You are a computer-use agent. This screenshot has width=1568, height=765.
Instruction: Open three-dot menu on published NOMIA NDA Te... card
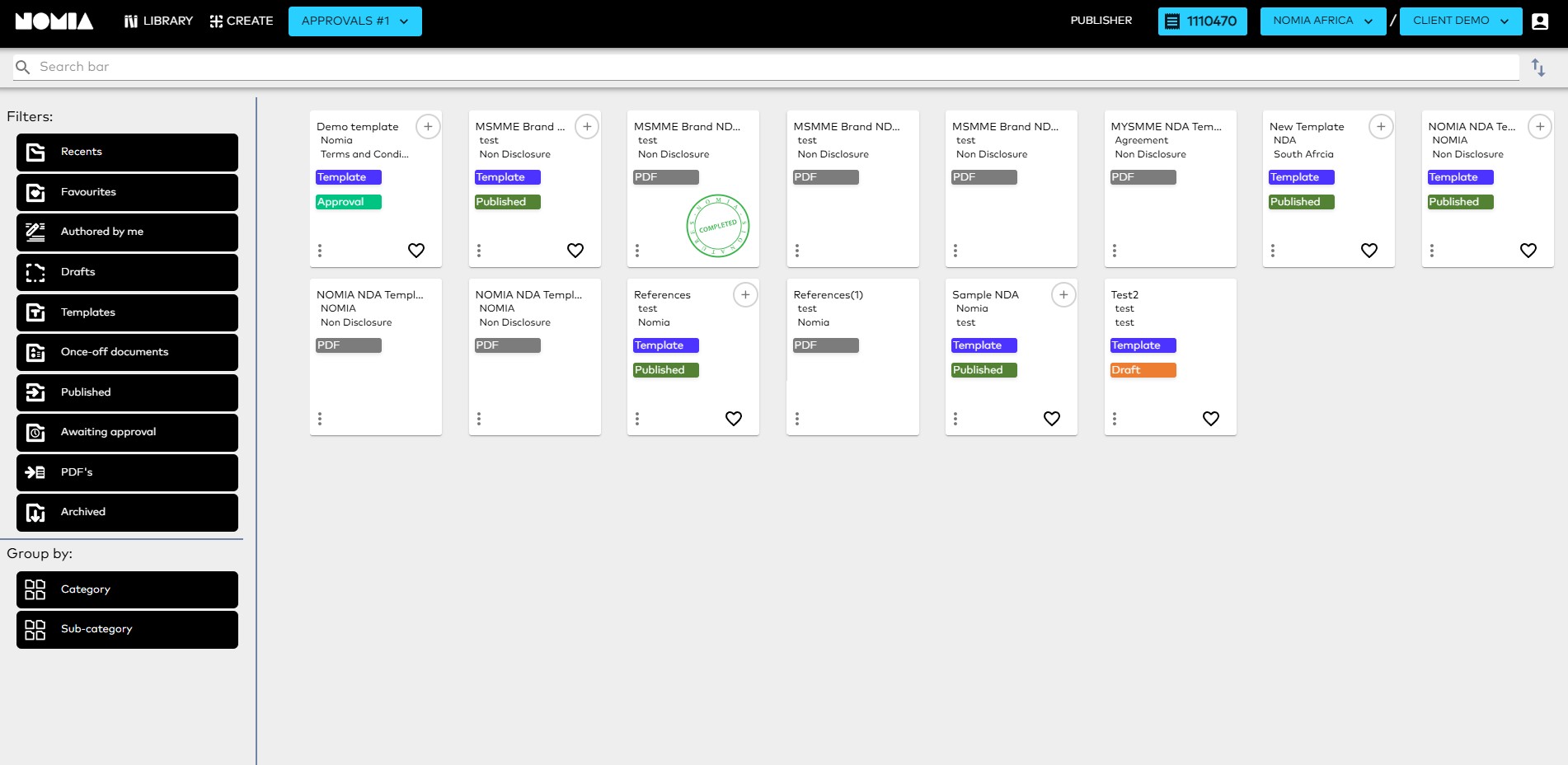[1432, 251]
